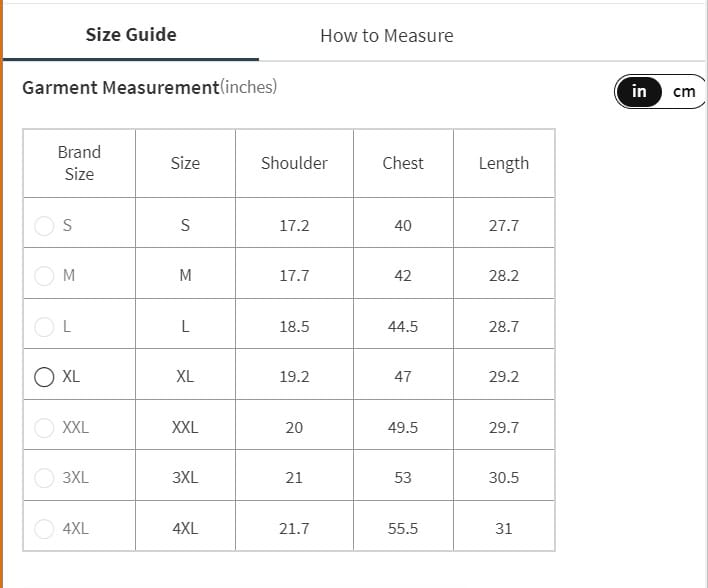The height and width of the screenshot is (588, 708).
Task: Select brand size S radio button
Action: point(45,225)
